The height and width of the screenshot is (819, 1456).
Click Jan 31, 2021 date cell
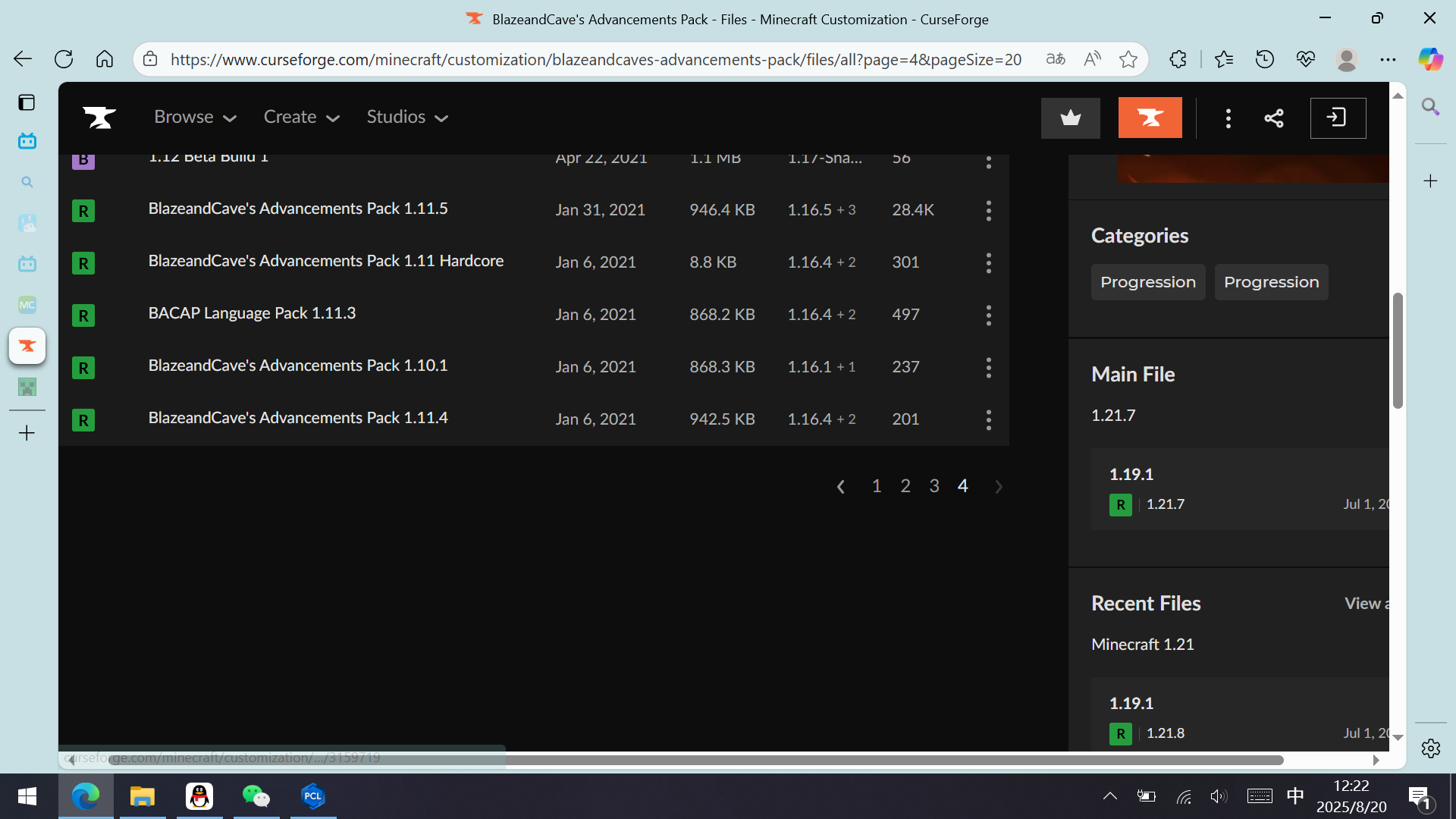[x=600, y=210]
